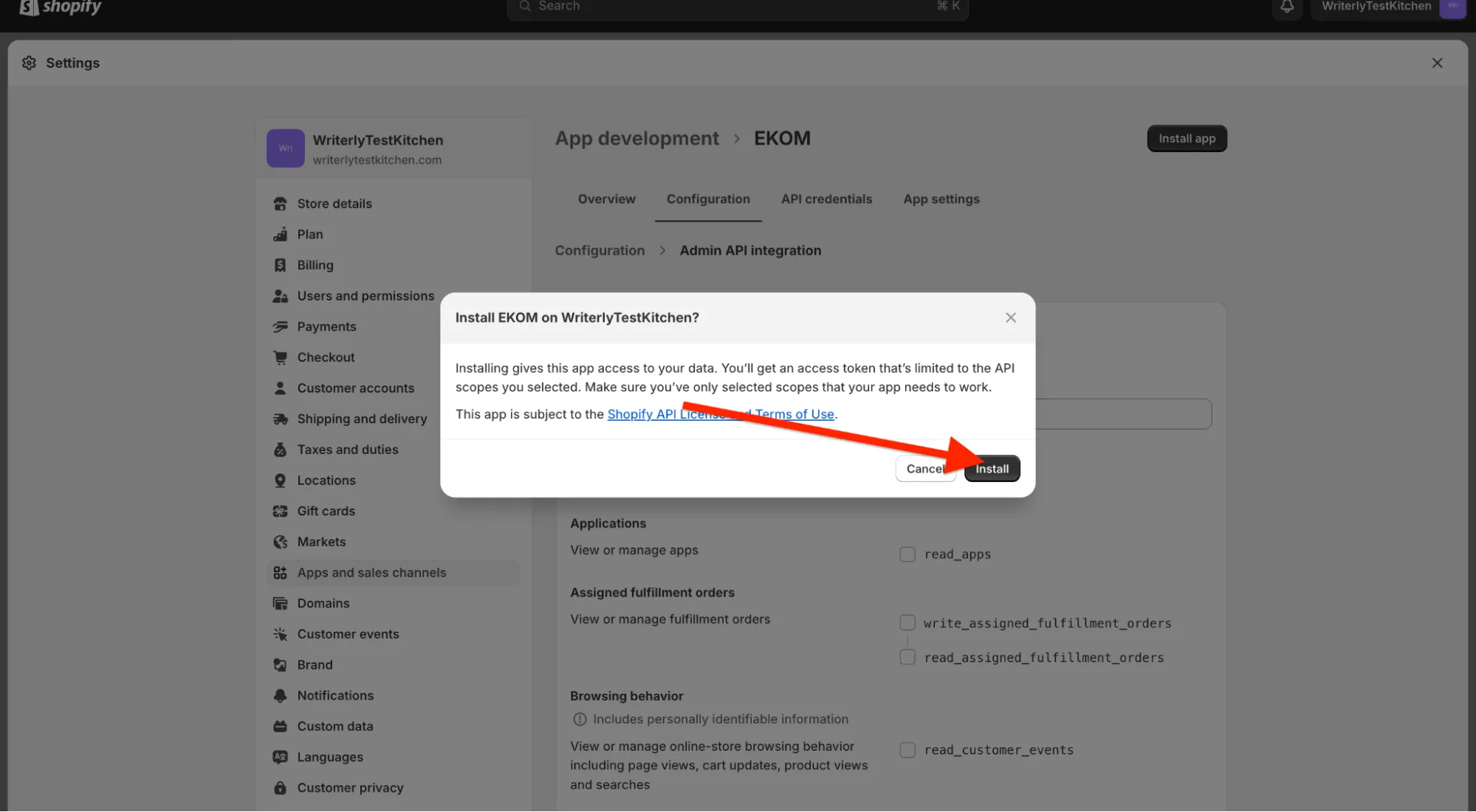Click the App development breadcrumb
The image size is (1476, 812).
(x=636, y=138)
